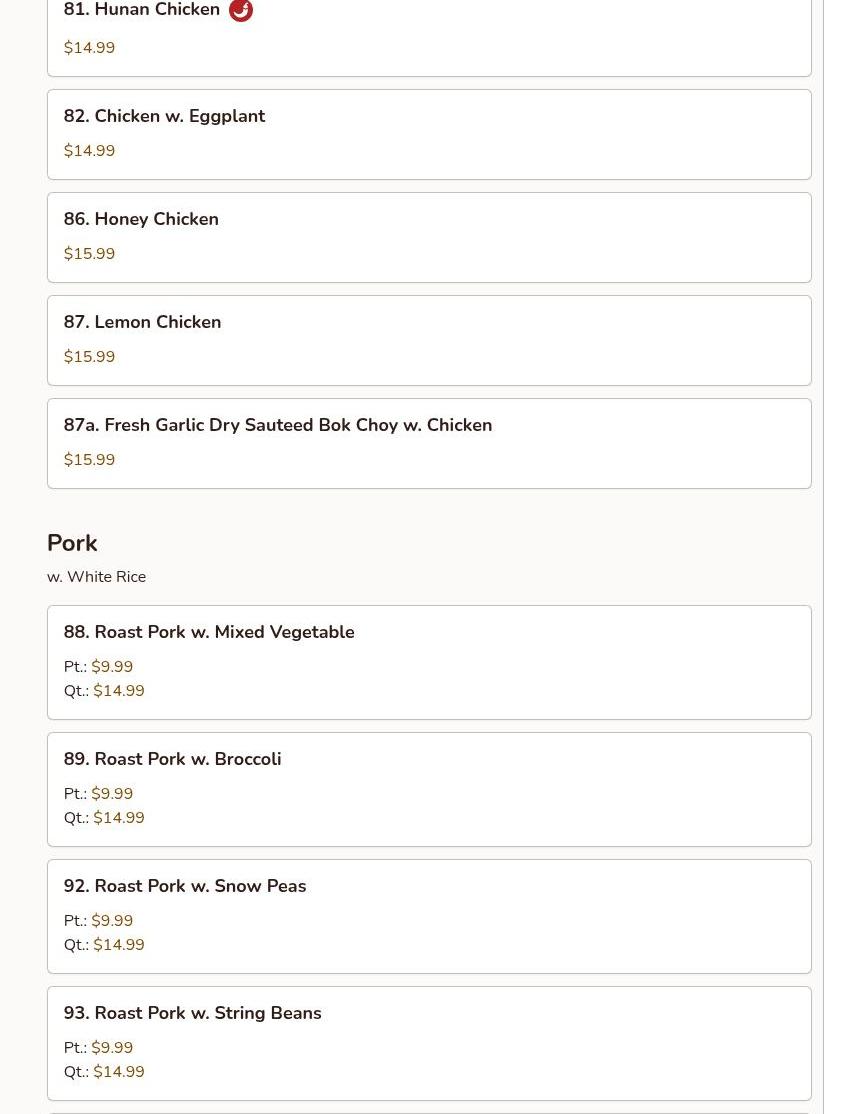Screen dimensions: 844x1114
Task: Click the $14.99 price under Hunan Chicken
Action: tap(89, 48)
